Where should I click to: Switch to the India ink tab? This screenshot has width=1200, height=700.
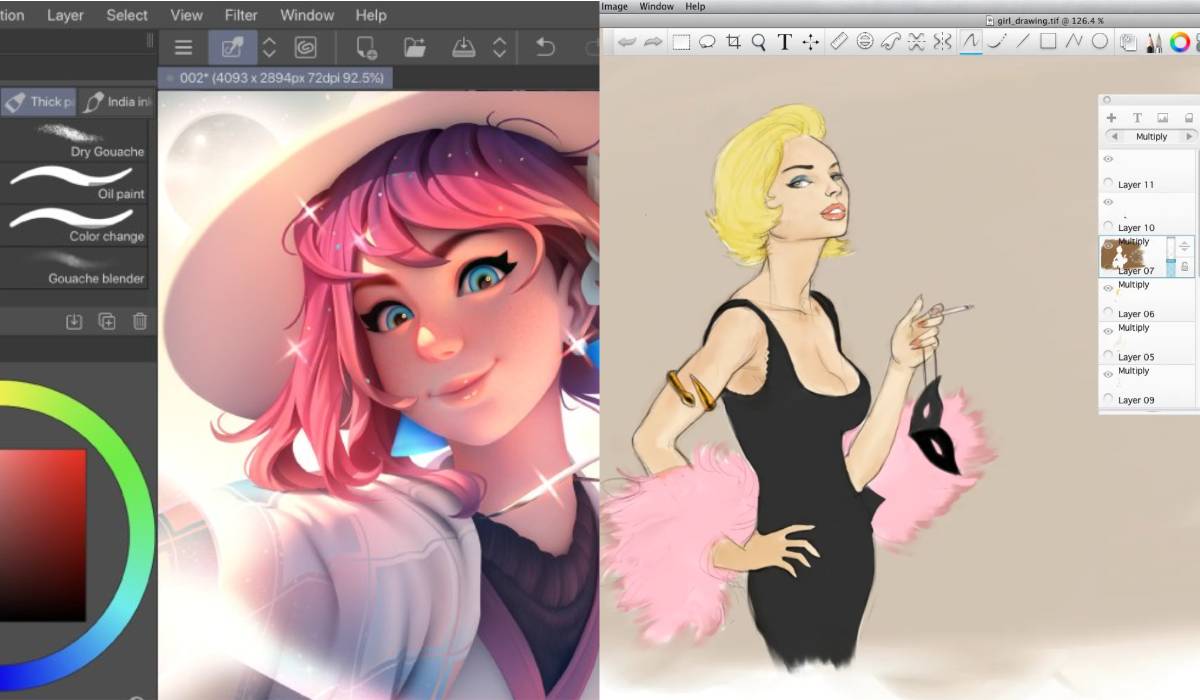click(118, 102)
